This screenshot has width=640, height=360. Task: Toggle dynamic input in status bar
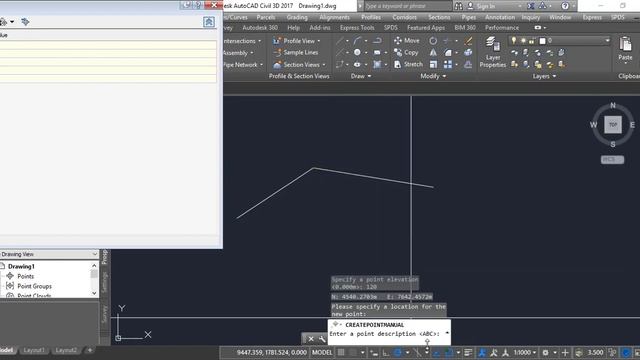point(374,352)
